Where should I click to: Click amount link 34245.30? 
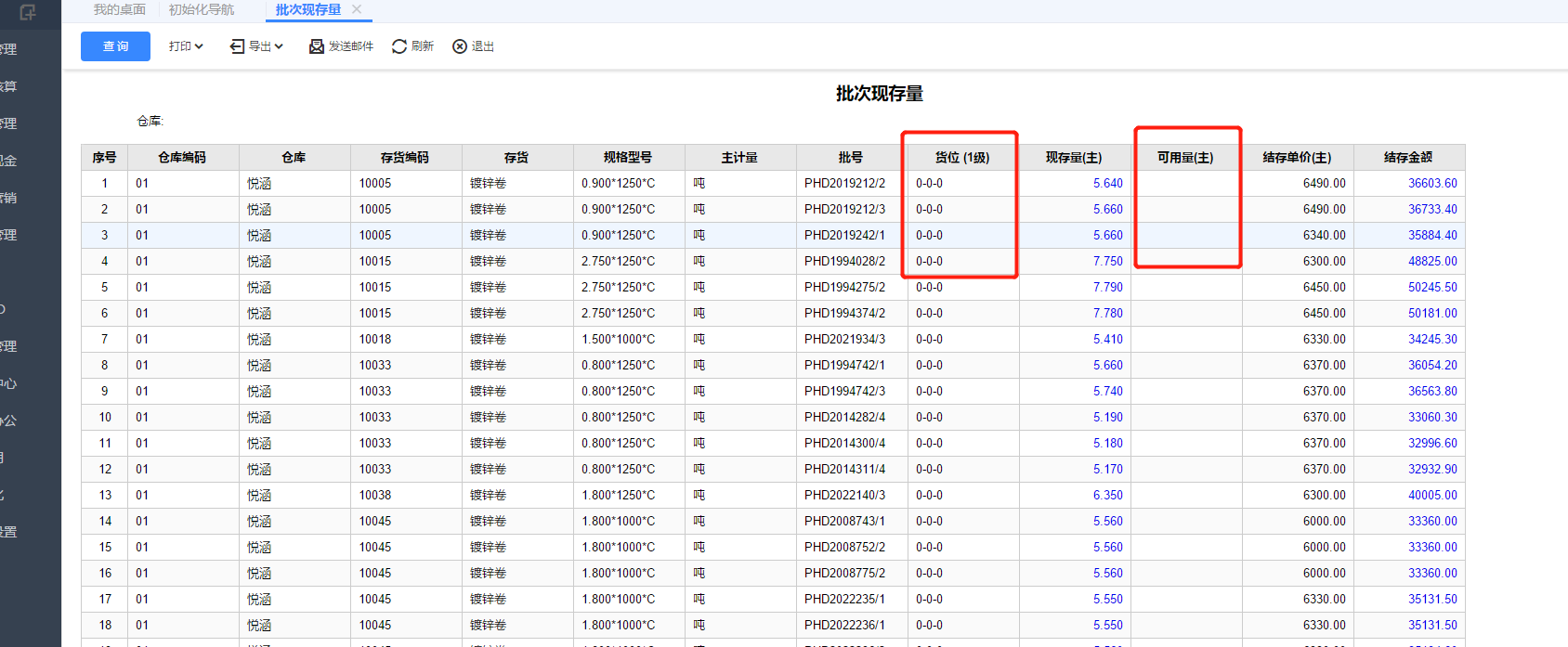[x=1432, y=340]
